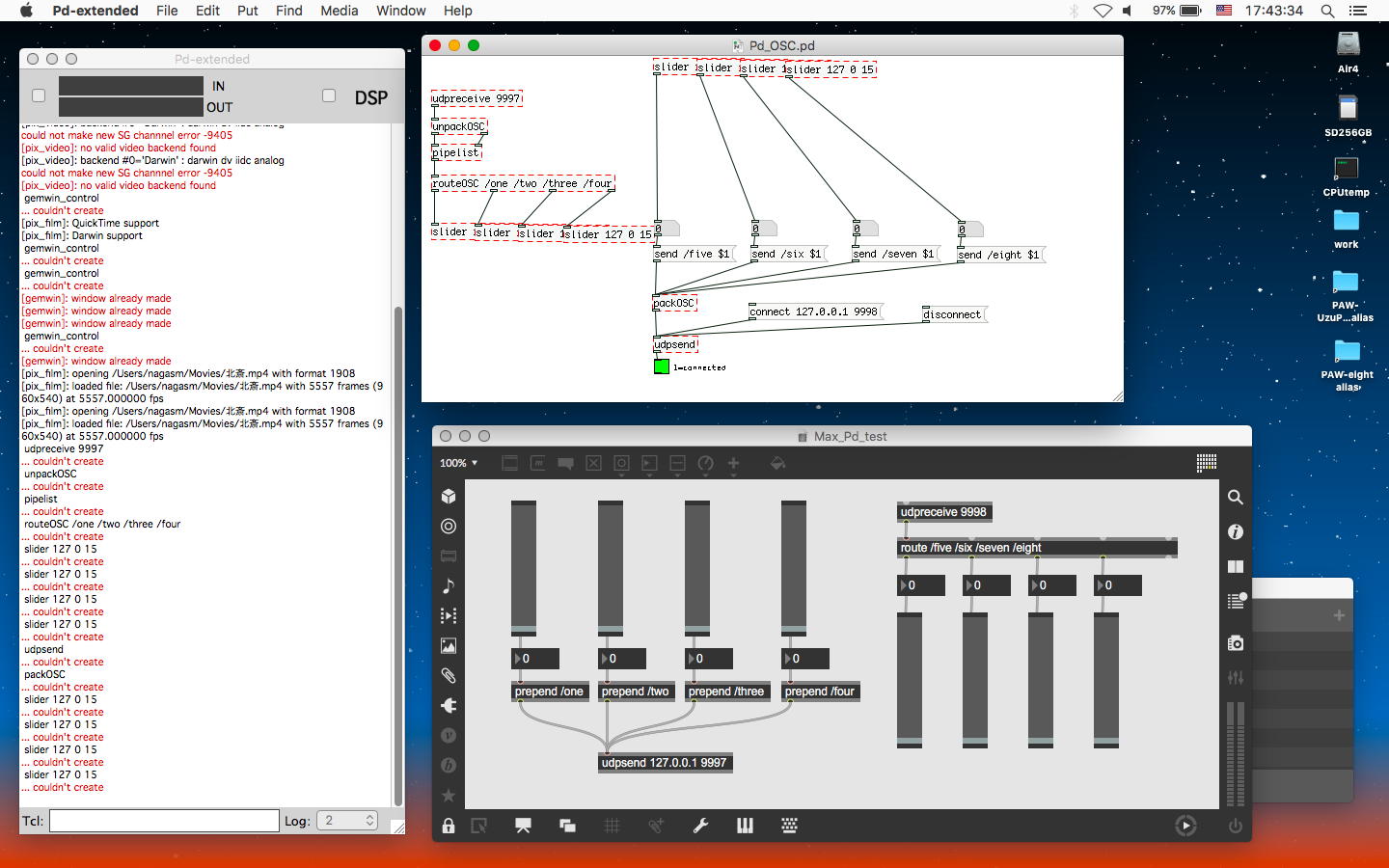Click the wrench debugging icon in Max

[700, 826]
